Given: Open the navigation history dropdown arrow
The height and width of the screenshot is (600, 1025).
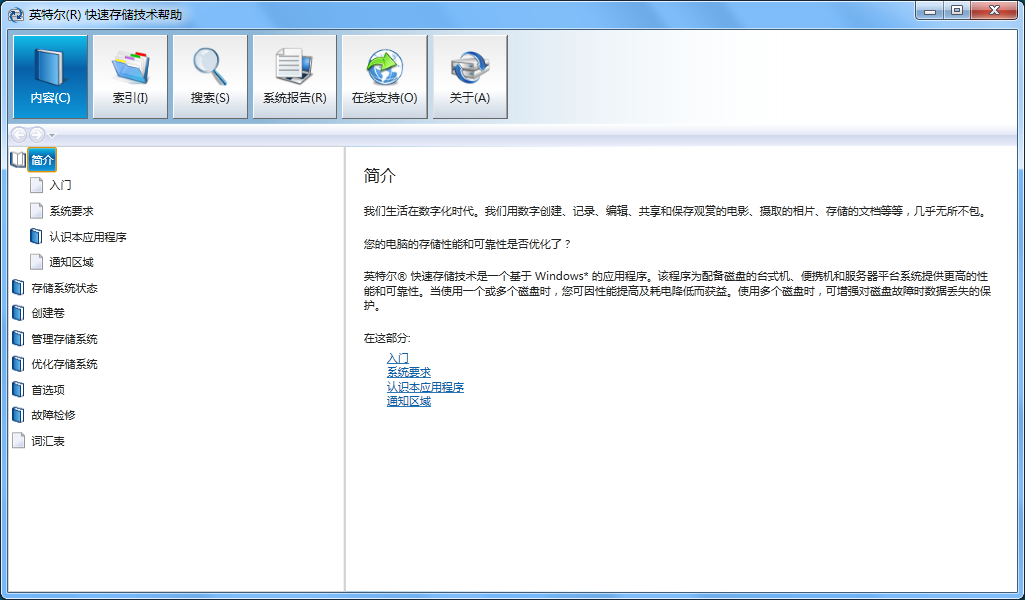Looking at the screenshot, I should 52,135.
